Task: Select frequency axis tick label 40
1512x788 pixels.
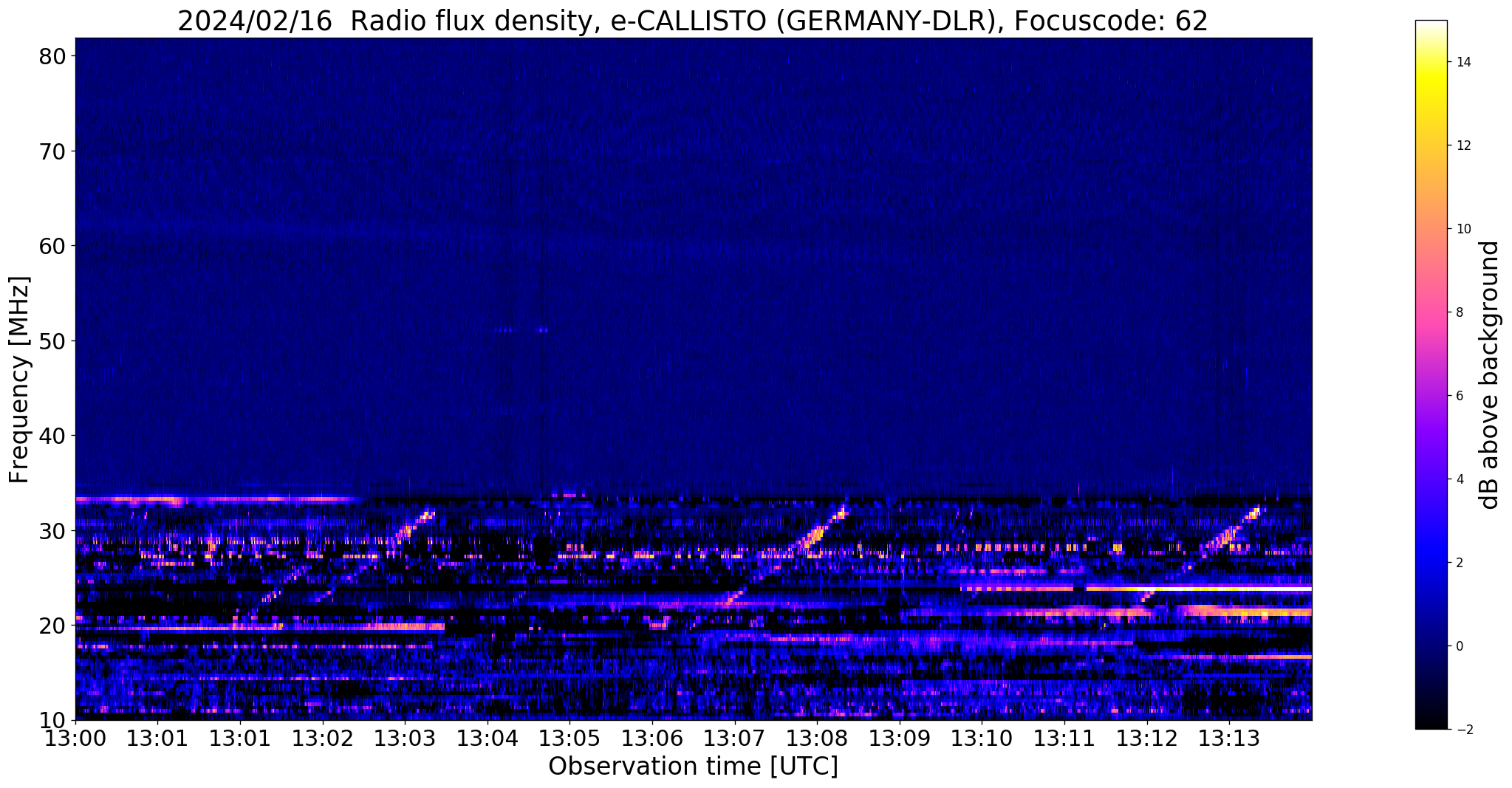Action: pyautogui.click(x=52, y=436)
